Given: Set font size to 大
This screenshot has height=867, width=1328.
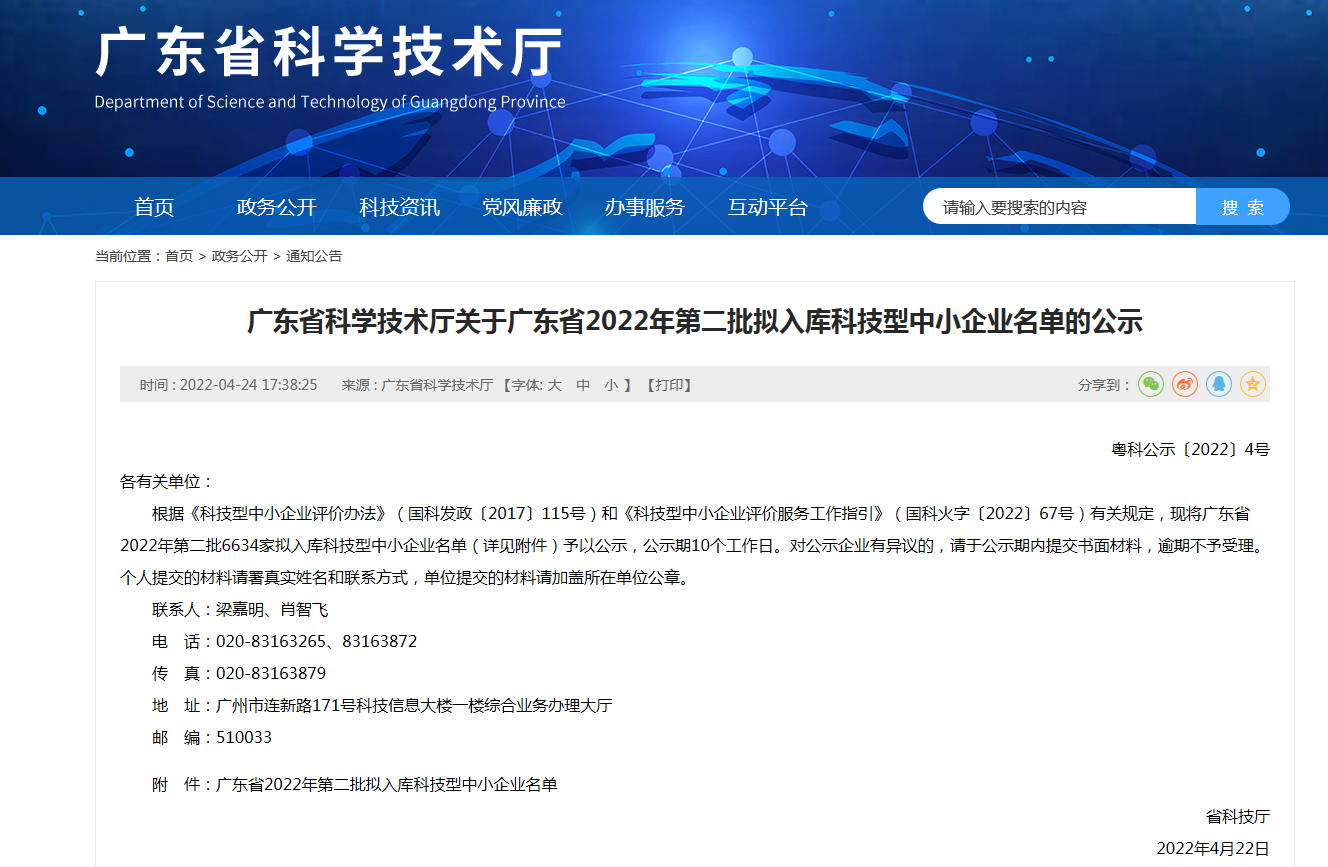Looking at the screenshot, I should (x=554, y=385).
